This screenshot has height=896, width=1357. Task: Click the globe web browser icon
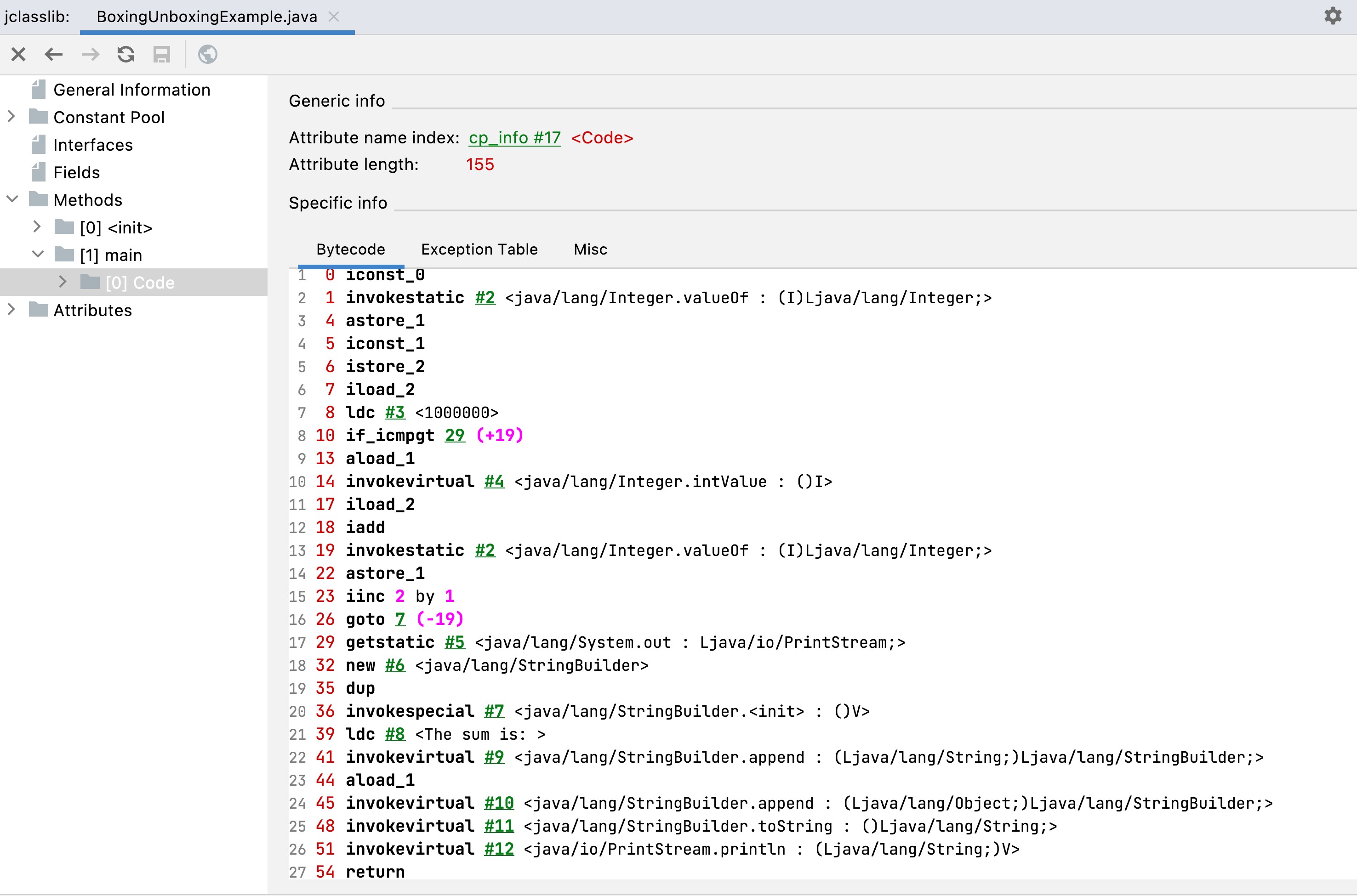coord(207,54)
